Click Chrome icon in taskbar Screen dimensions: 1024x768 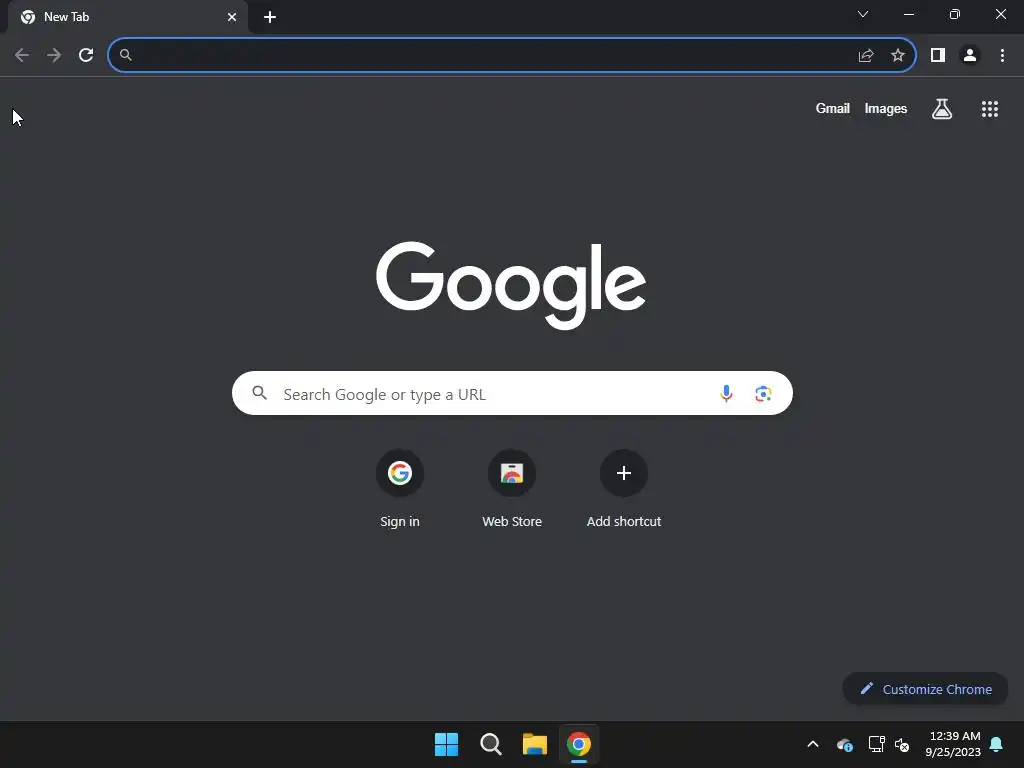pos(579,744)
